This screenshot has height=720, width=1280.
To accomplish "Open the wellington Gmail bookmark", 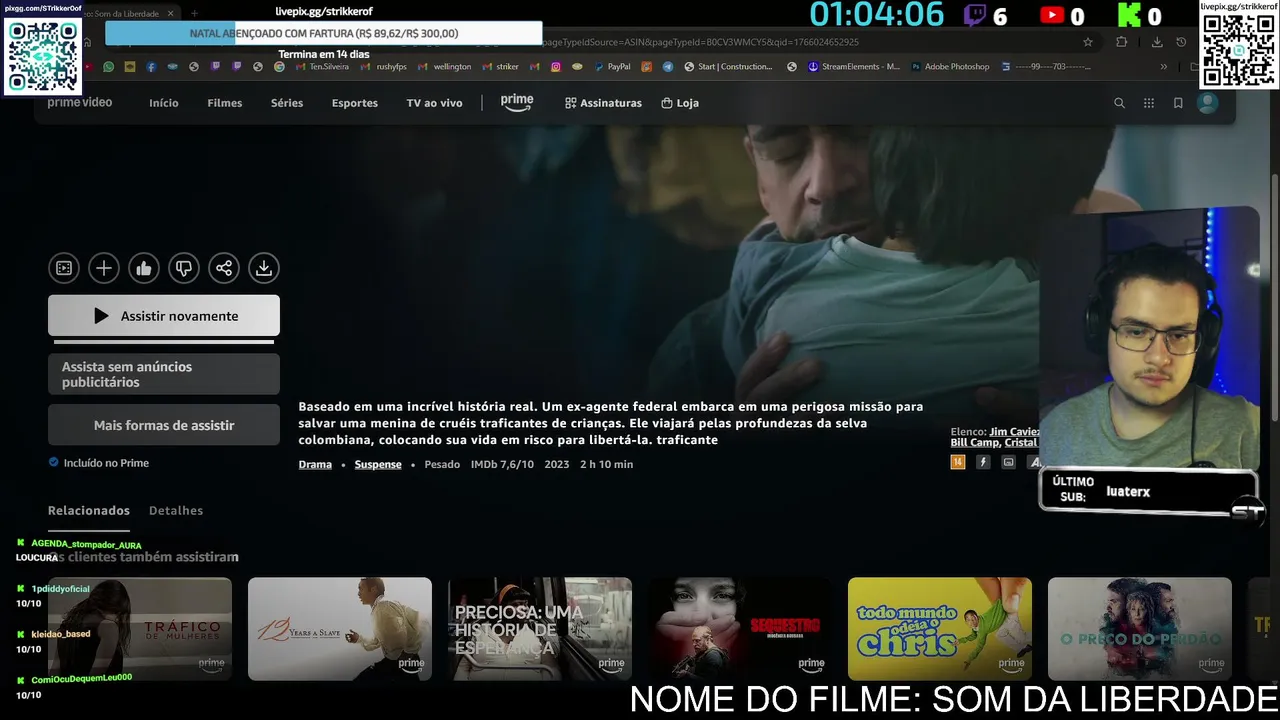I will [x=445, y=67].
